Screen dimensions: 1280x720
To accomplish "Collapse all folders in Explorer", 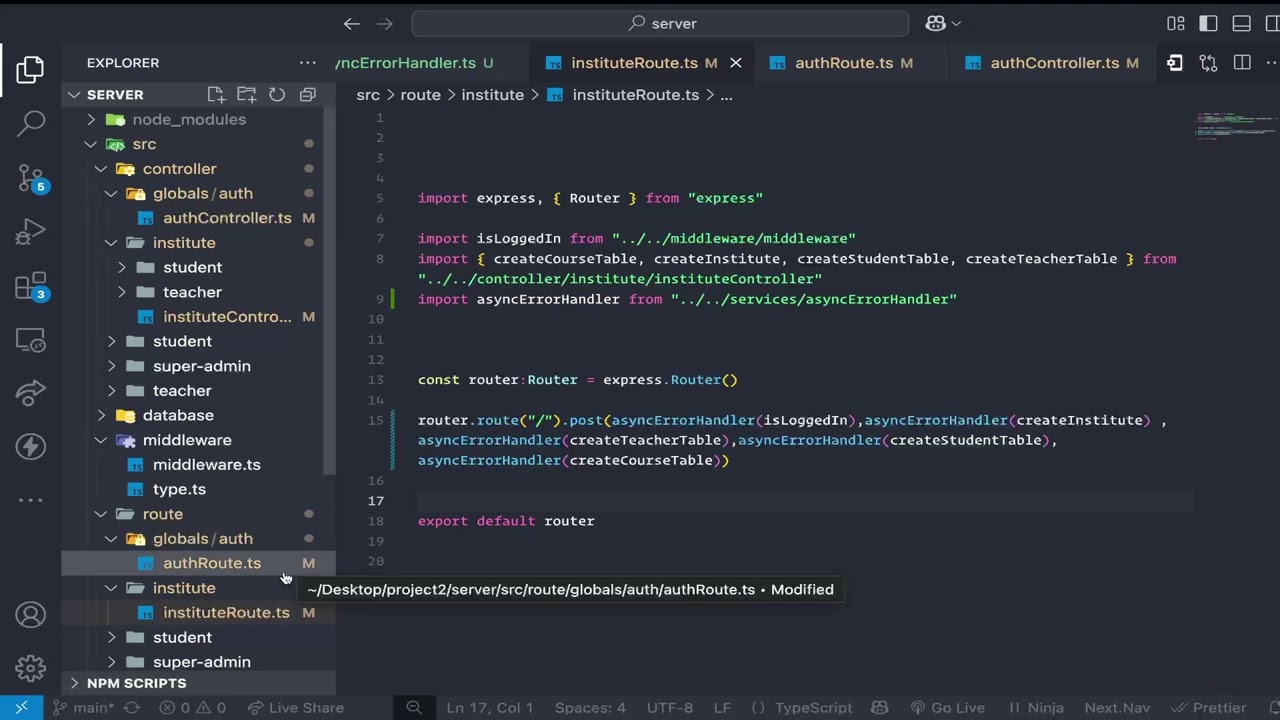I will [x=308, y=94].
